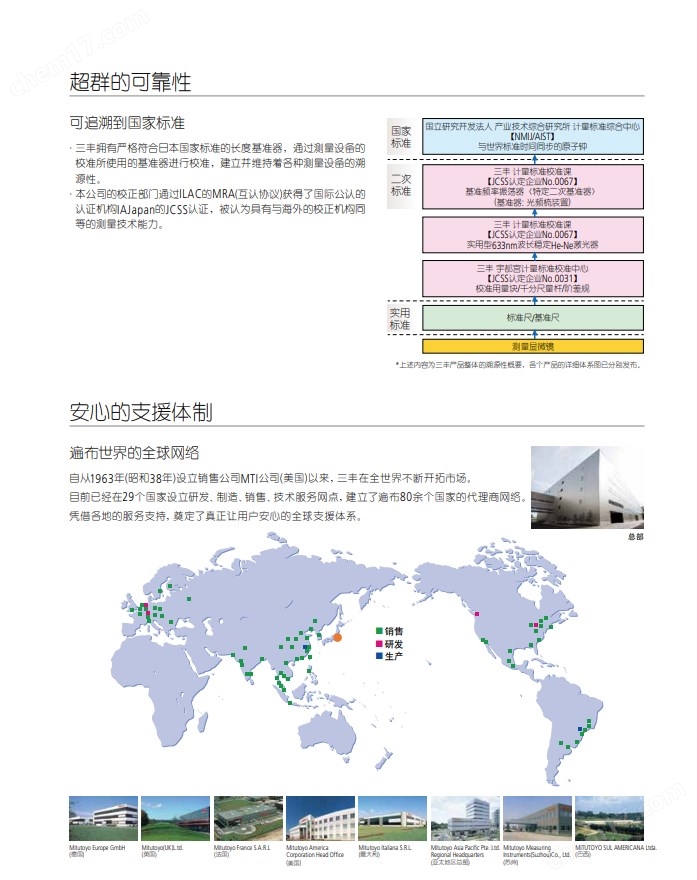Click the green 标准尺/基准尺 box
This screenshot has width=697, height=880.
[x=533, y=318]
